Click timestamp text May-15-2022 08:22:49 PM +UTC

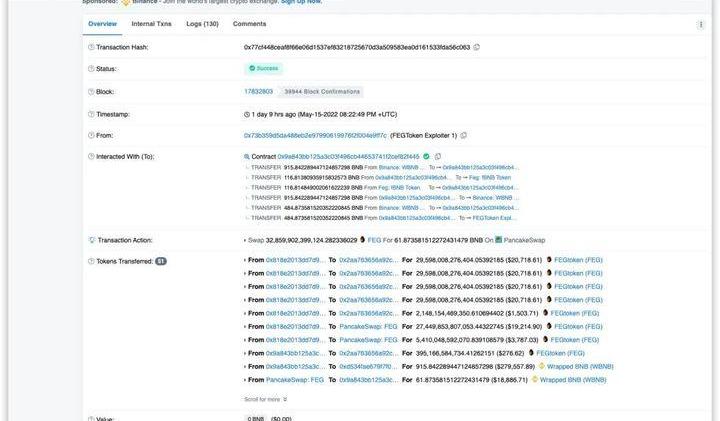point(348,114)
